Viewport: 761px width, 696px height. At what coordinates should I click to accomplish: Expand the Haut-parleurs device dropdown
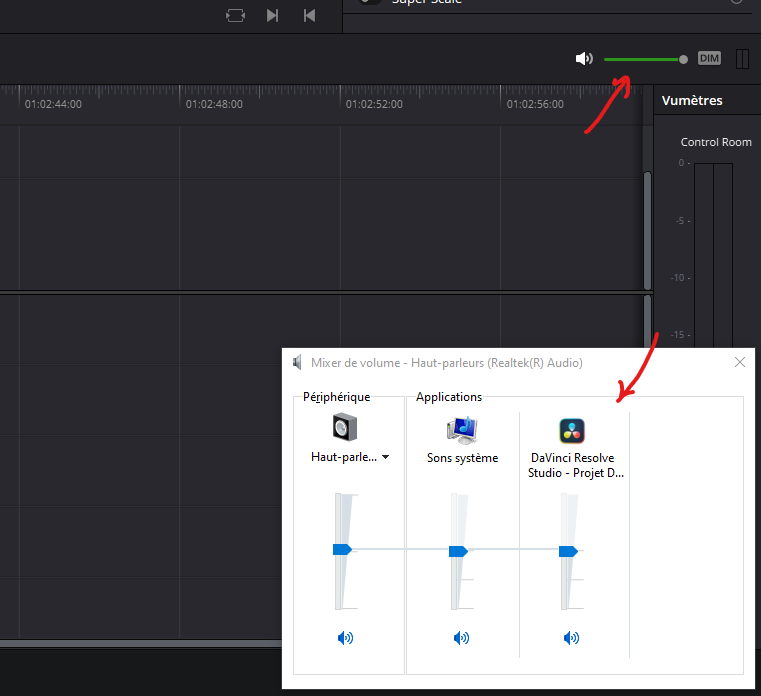[386, 457]
